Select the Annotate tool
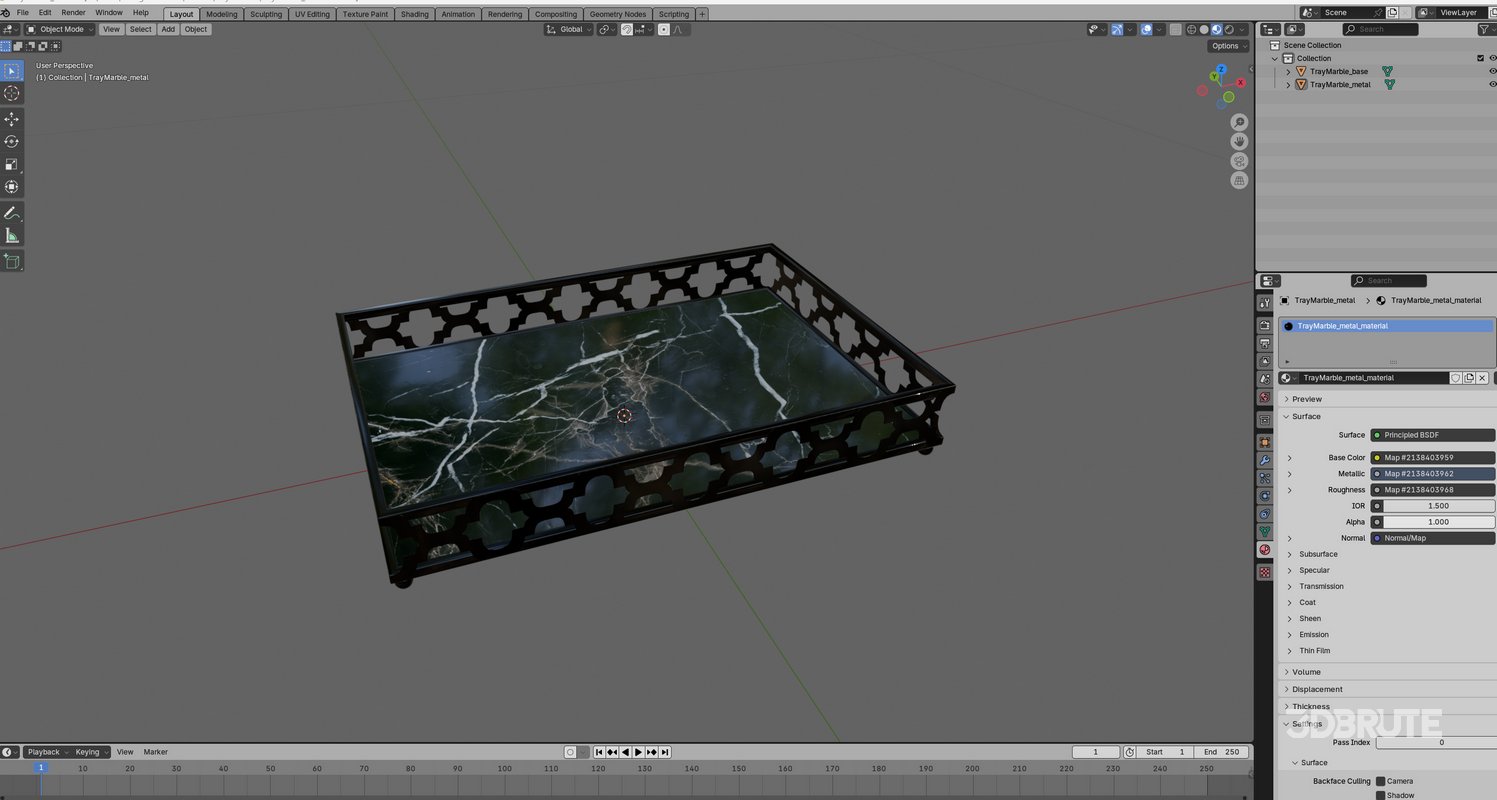The width and height of the screenshot is (1497, 800). click(x=12, y=213)
